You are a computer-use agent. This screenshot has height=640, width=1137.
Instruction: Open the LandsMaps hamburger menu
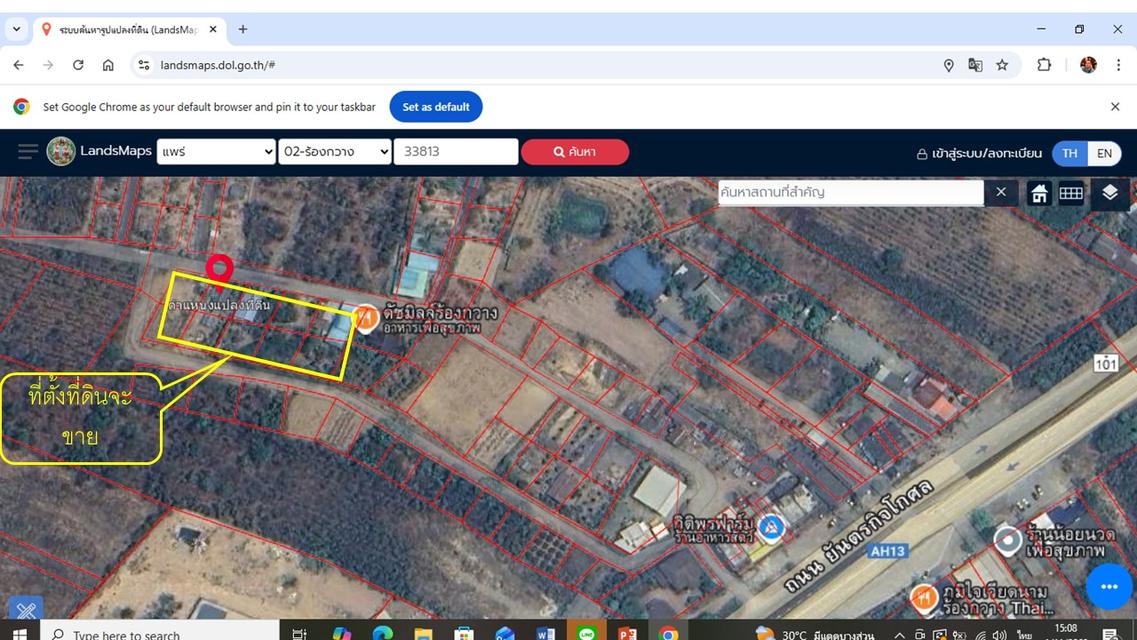28,152
